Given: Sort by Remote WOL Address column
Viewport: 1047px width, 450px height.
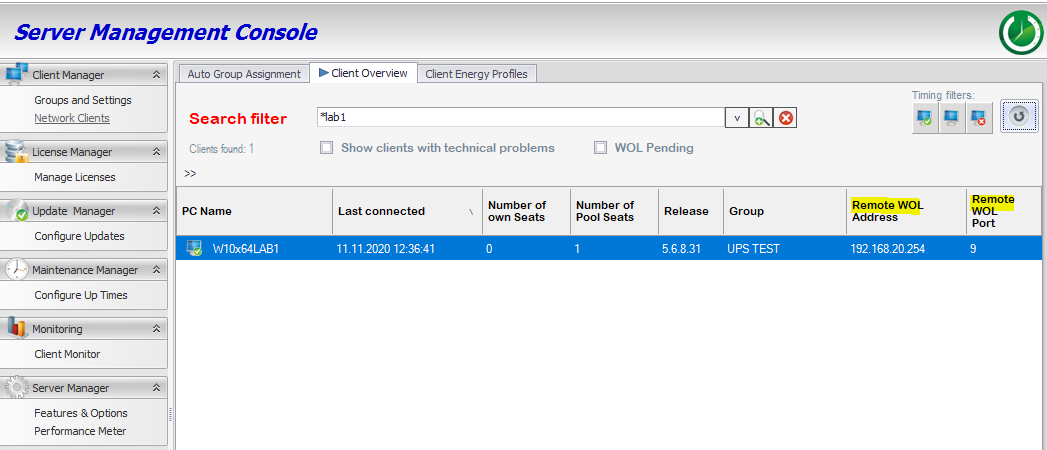Looking at the screenshot, I should 906,211.
